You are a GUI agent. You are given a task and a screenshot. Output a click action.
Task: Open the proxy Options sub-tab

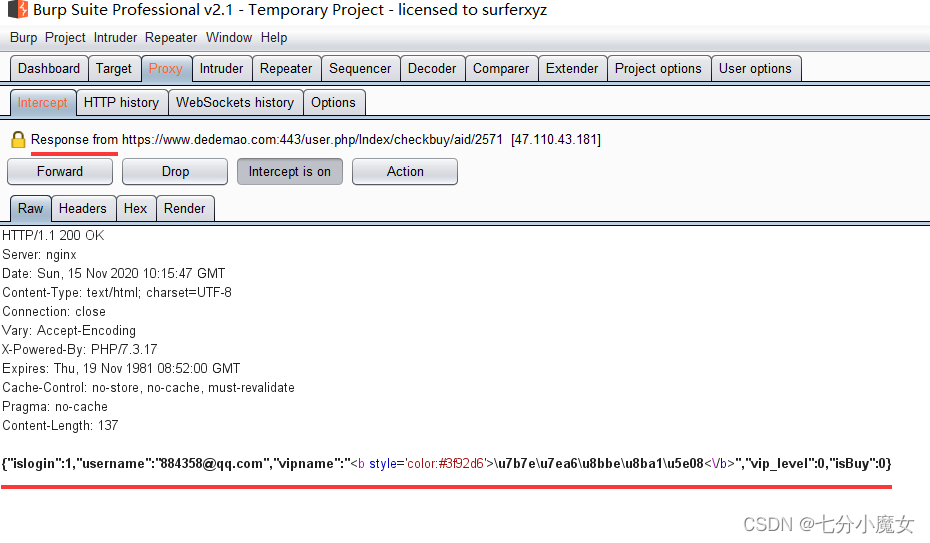pos(333,103)
